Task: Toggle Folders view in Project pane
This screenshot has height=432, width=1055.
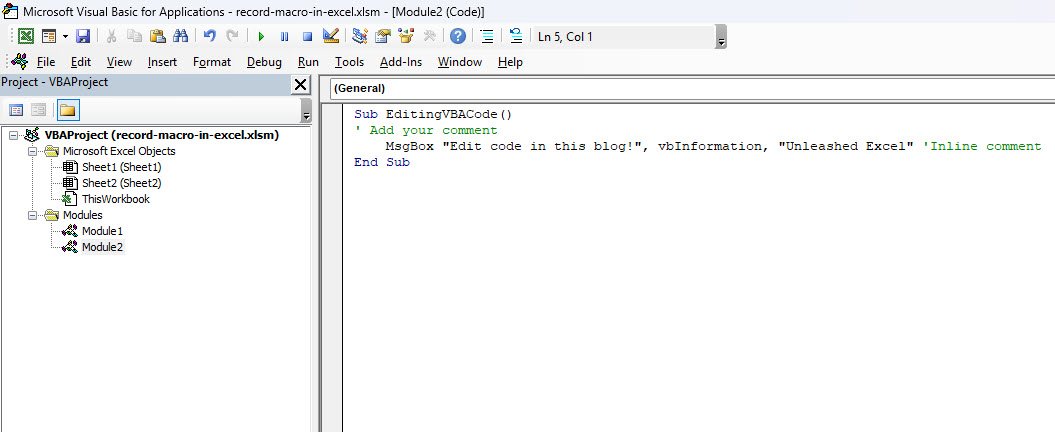Action: (68, 110)
